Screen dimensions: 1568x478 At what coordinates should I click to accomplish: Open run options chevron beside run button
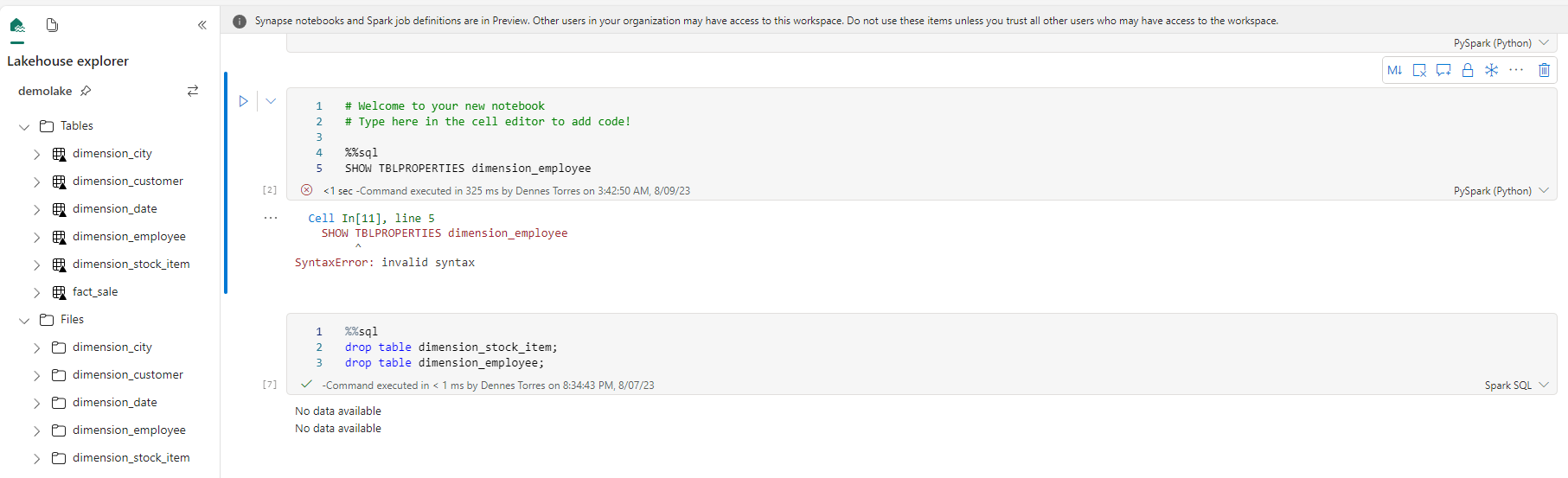pos(271,101)
